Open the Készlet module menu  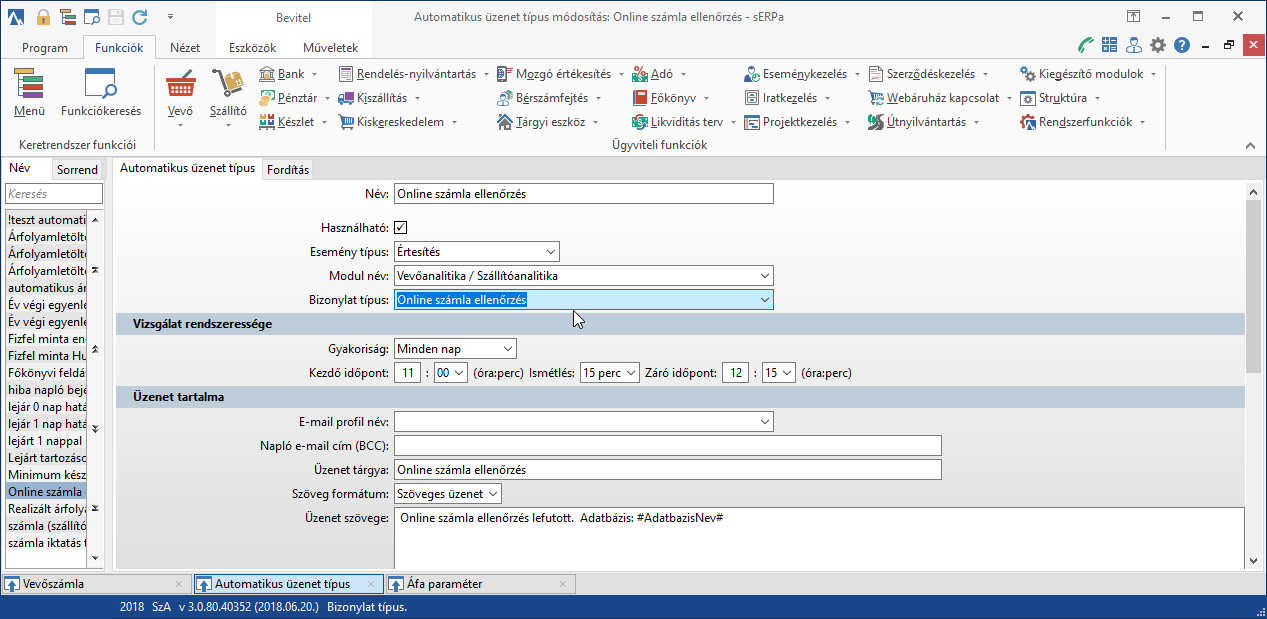(293, 122)
